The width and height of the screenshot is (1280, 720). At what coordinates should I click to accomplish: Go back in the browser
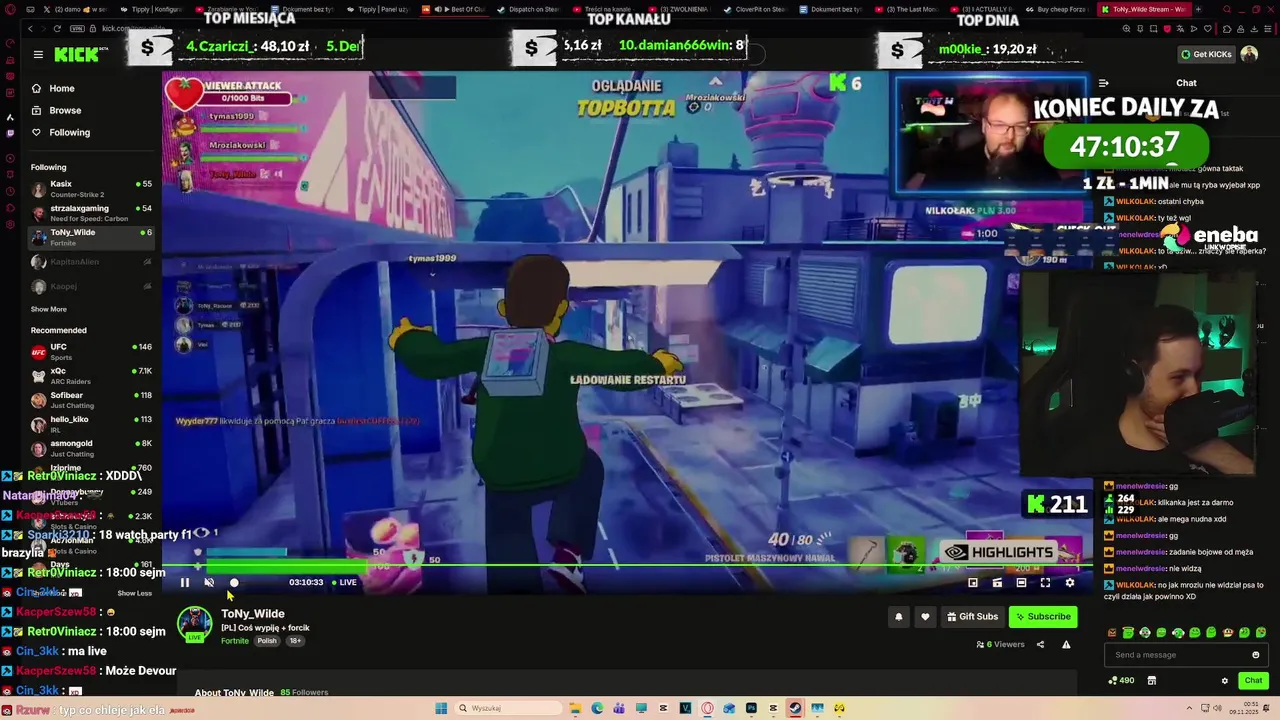(x=30, y=28)
